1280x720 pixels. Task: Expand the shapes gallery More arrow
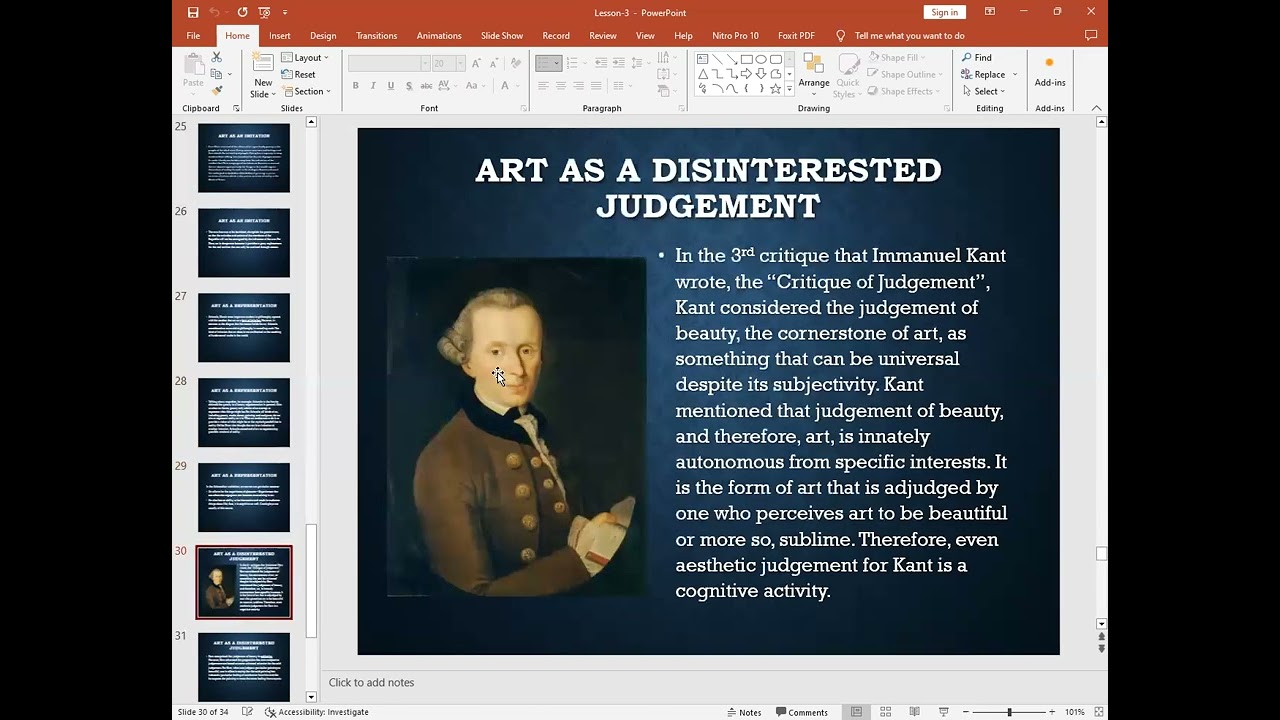click(x=789, y=89)
